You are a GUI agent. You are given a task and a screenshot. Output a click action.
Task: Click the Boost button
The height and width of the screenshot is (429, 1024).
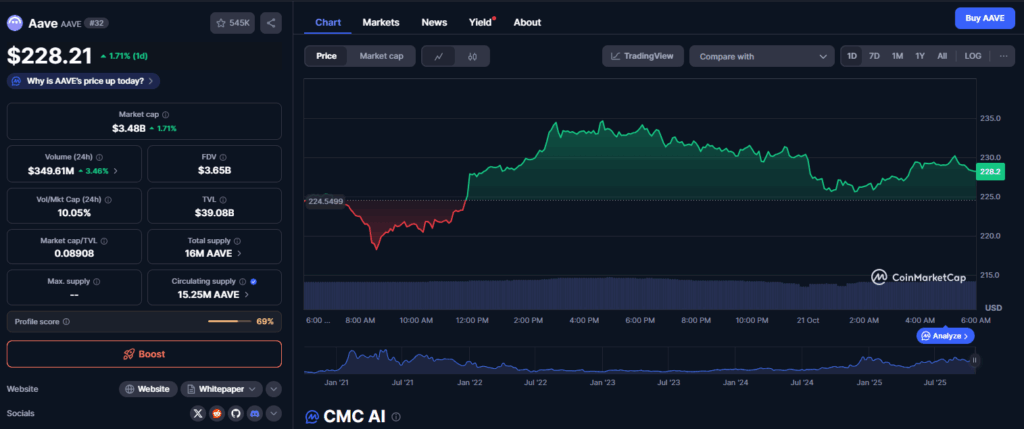pyautogui.click(x=144, y=354)
